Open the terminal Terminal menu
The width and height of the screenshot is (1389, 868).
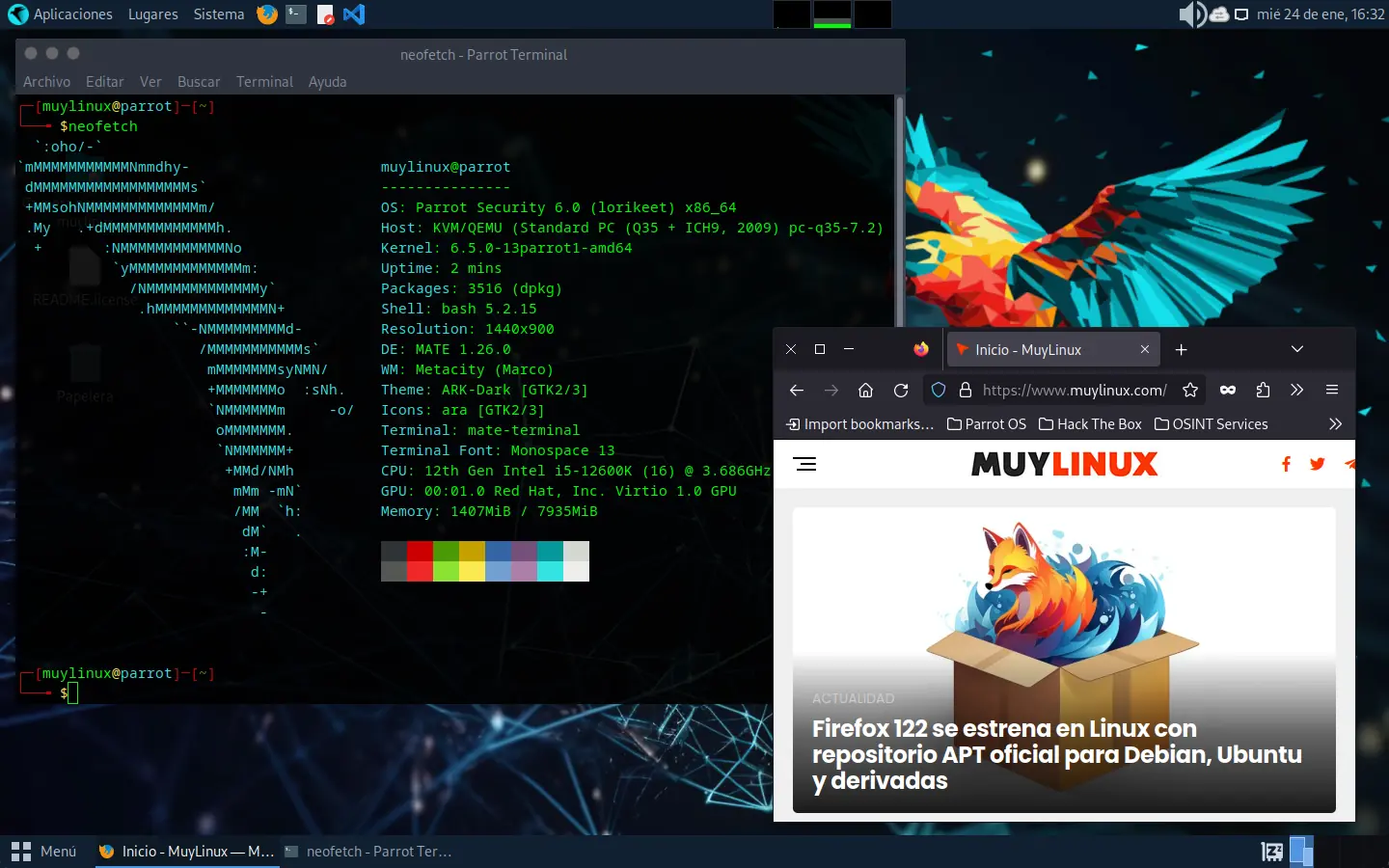tap(264, 82)
